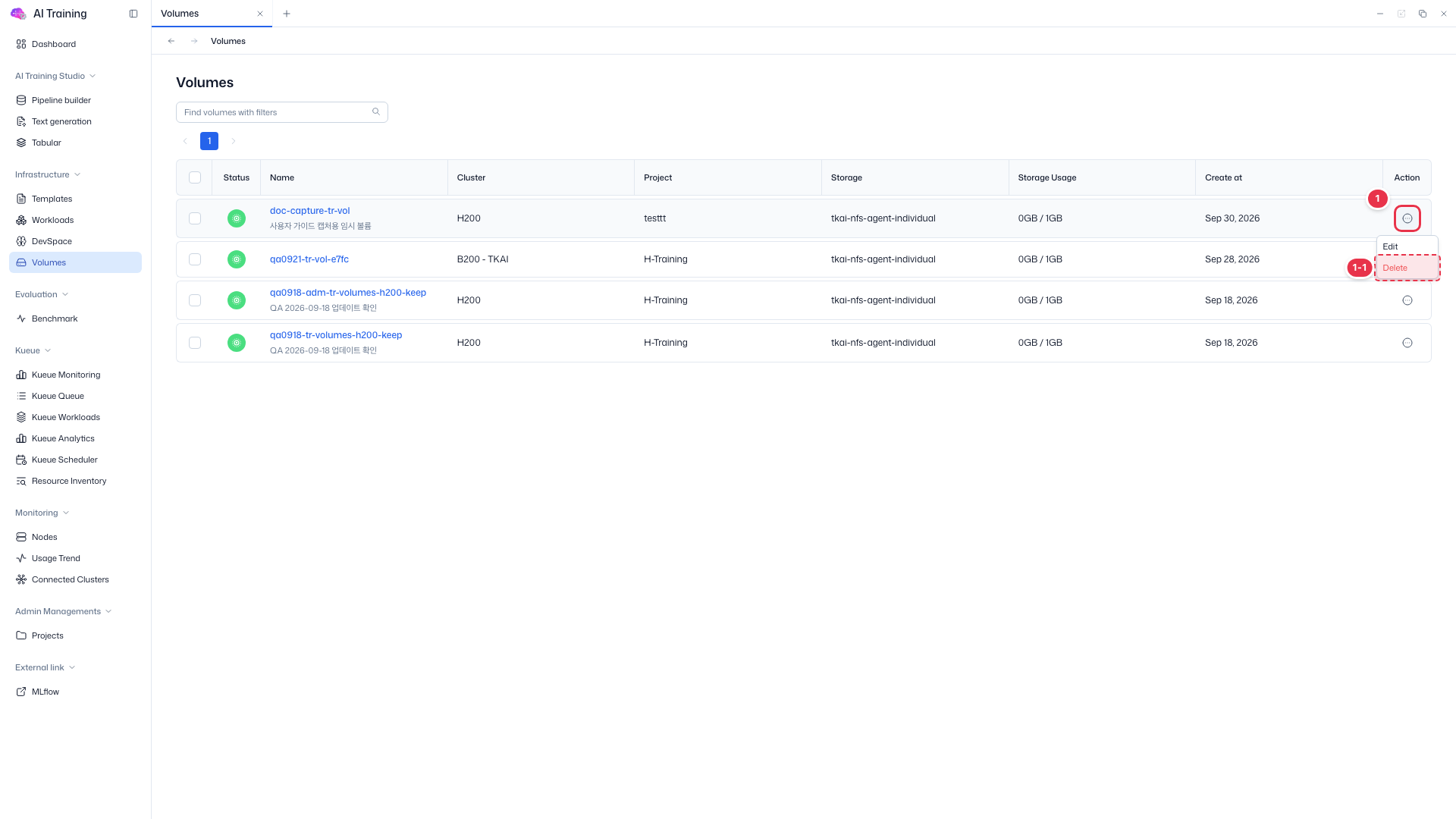The height and width of the screenshot is (819, 1456).
Task: Choose Delete from the action menu
Action: point(1407,268)
